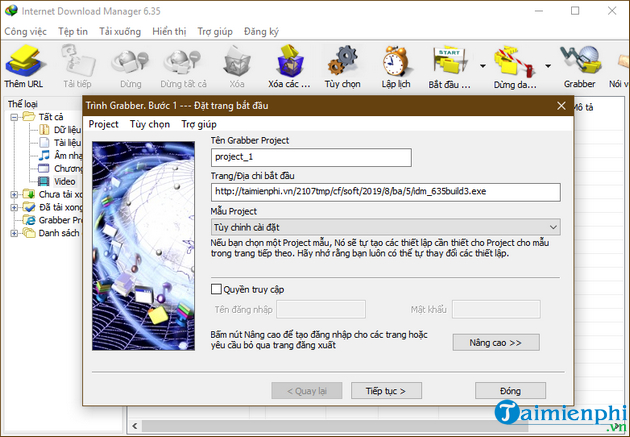Click the Trang/Địa chỉ bắt đầu URL field
The width and height of the screenshot is (630, 437).
[385, 192]
